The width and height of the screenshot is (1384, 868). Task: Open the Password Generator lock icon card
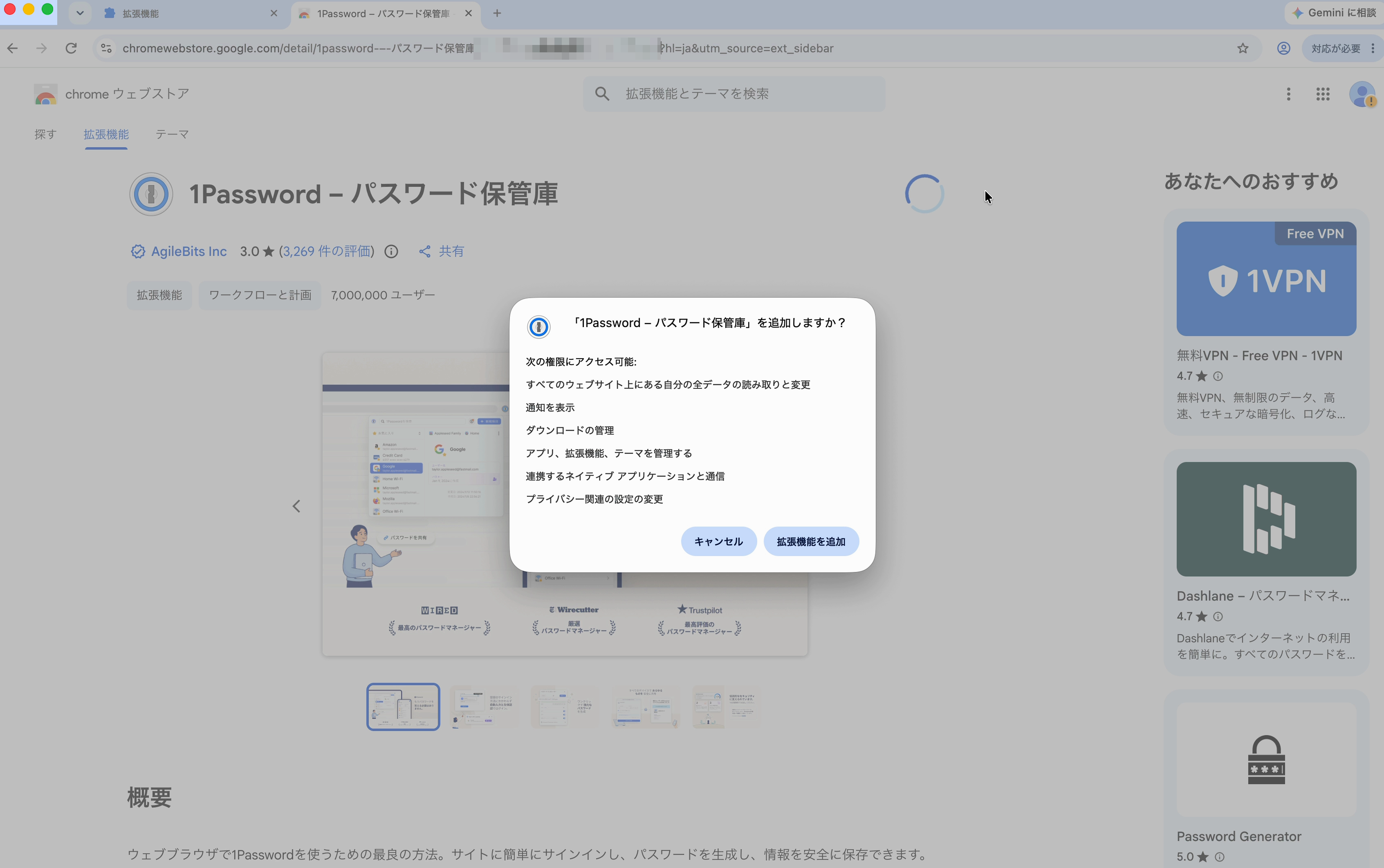click(1266, 760)
